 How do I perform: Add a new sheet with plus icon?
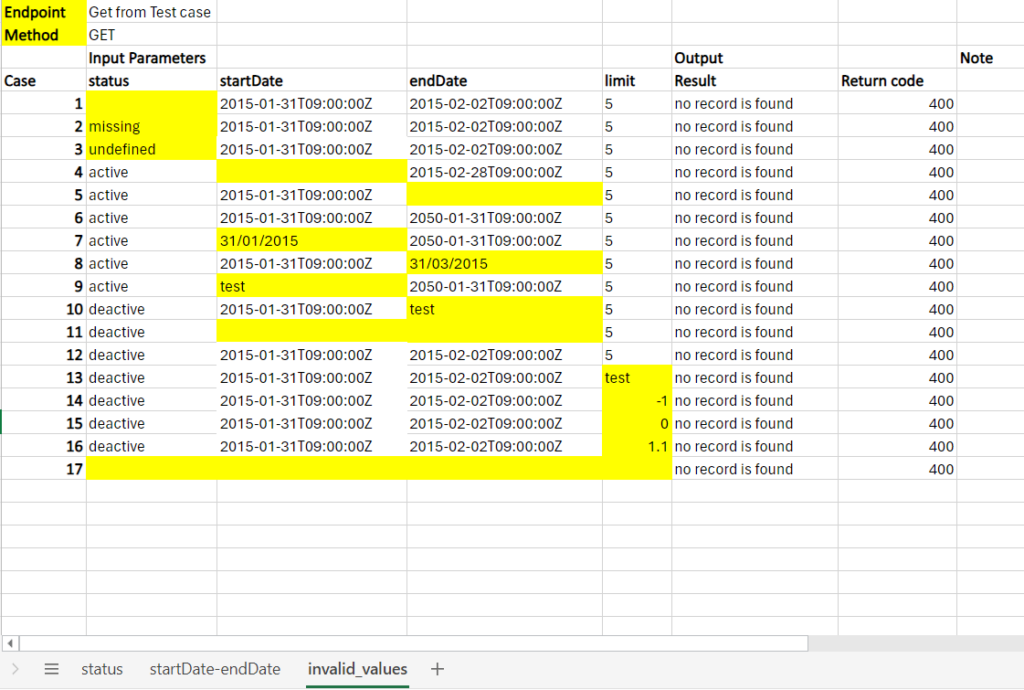coord(437,669)
